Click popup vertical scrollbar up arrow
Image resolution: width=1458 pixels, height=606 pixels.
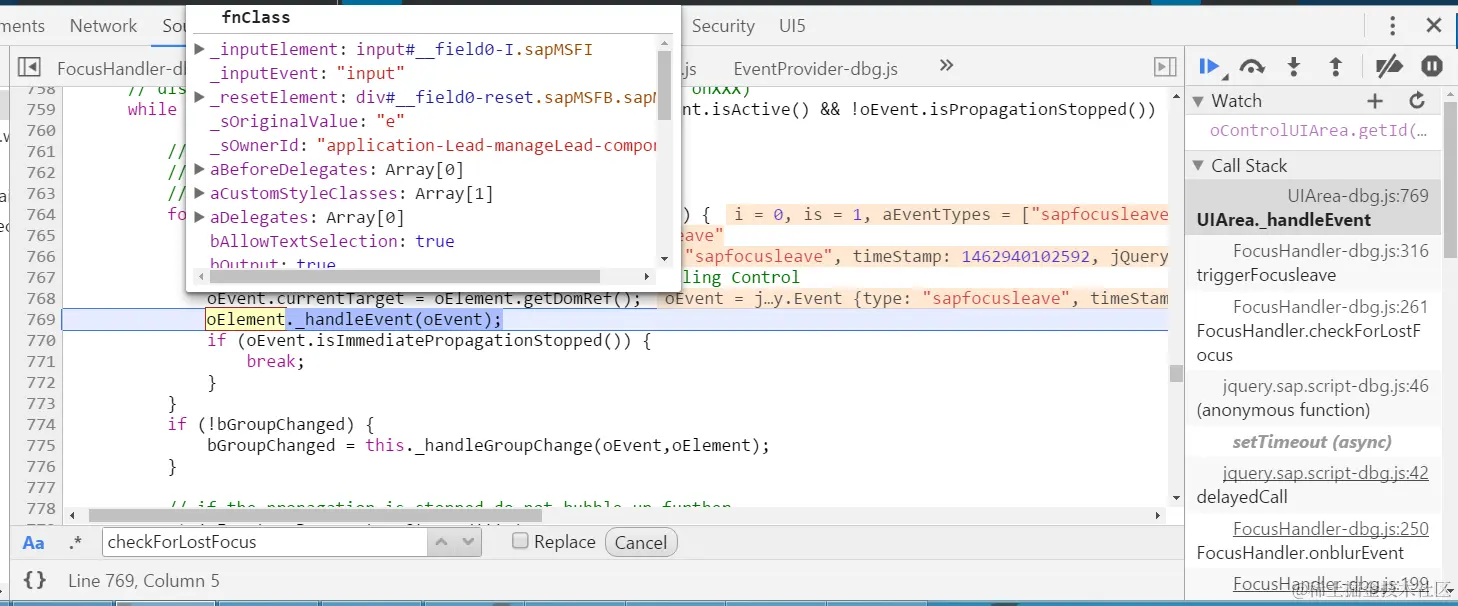[664, 42]
